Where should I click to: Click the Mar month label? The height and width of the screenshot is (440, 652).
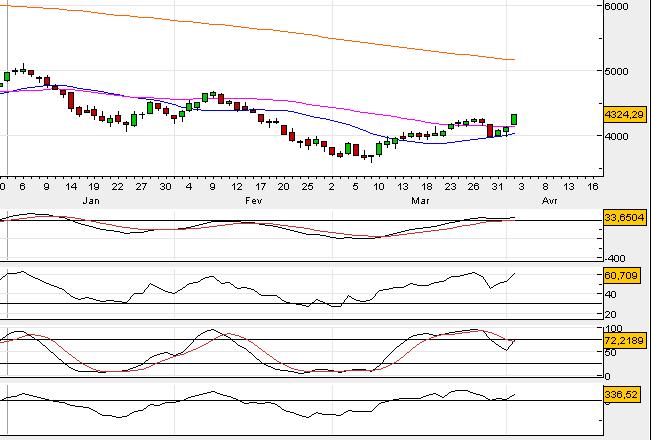420,201
